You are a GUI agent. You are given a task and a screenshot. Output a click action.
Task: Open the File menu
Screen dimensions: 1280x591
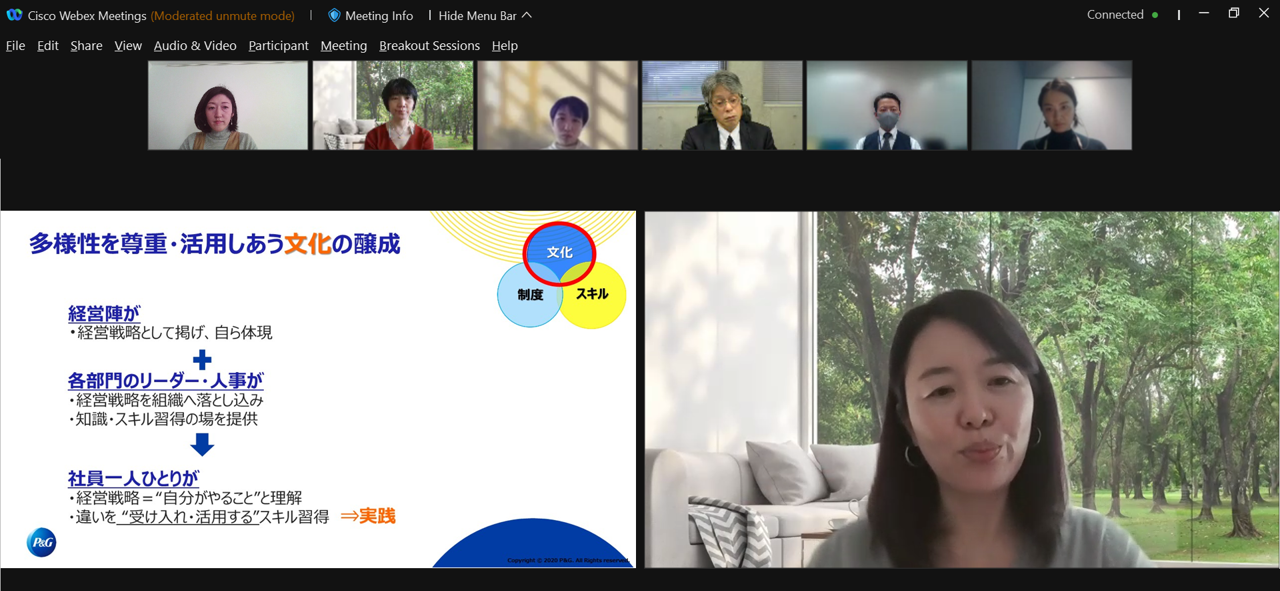(15, 45)
